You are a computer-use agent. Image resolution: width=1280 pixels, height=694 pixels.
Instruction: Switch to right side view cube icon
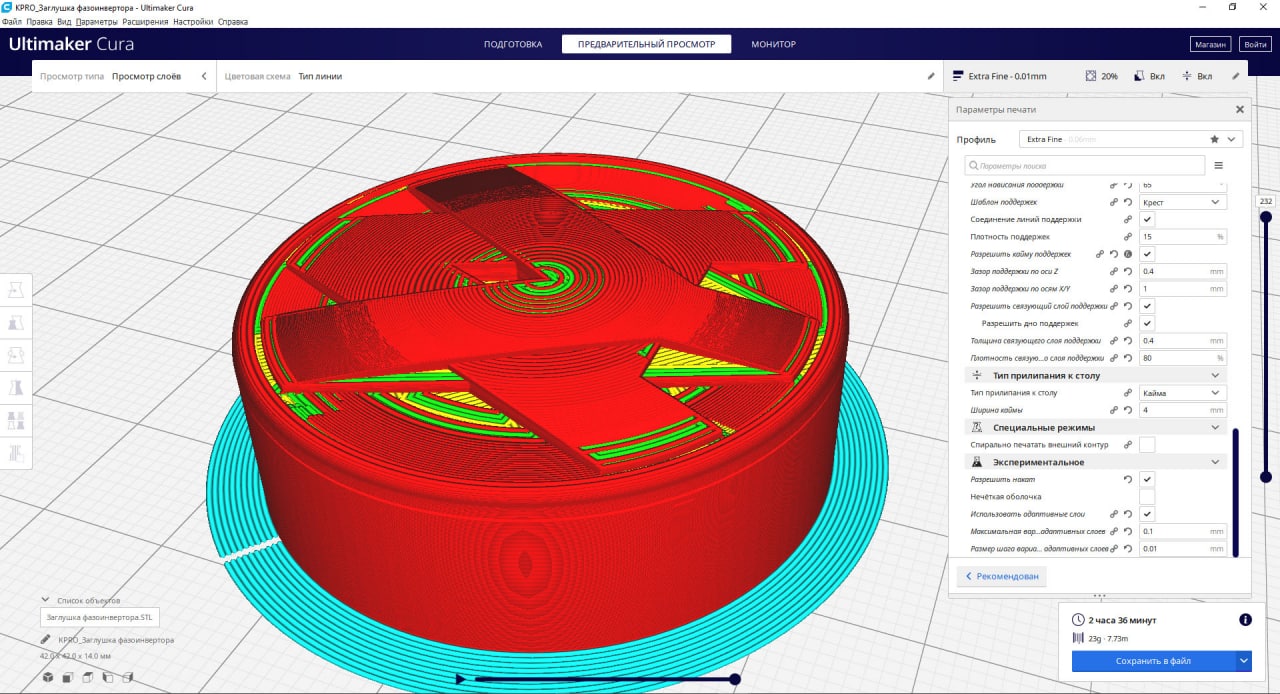127,678
